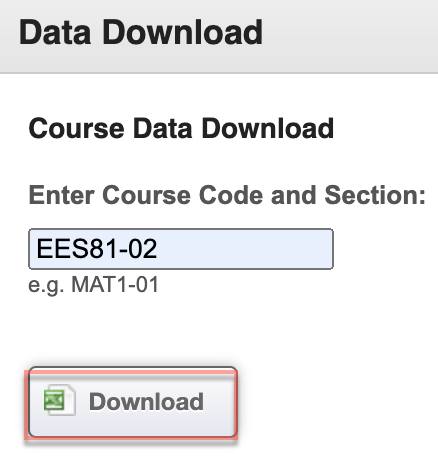Click the word 'Course' in the section heading
Viewport: 438px width, 456px height.
(x=76, y=129)
